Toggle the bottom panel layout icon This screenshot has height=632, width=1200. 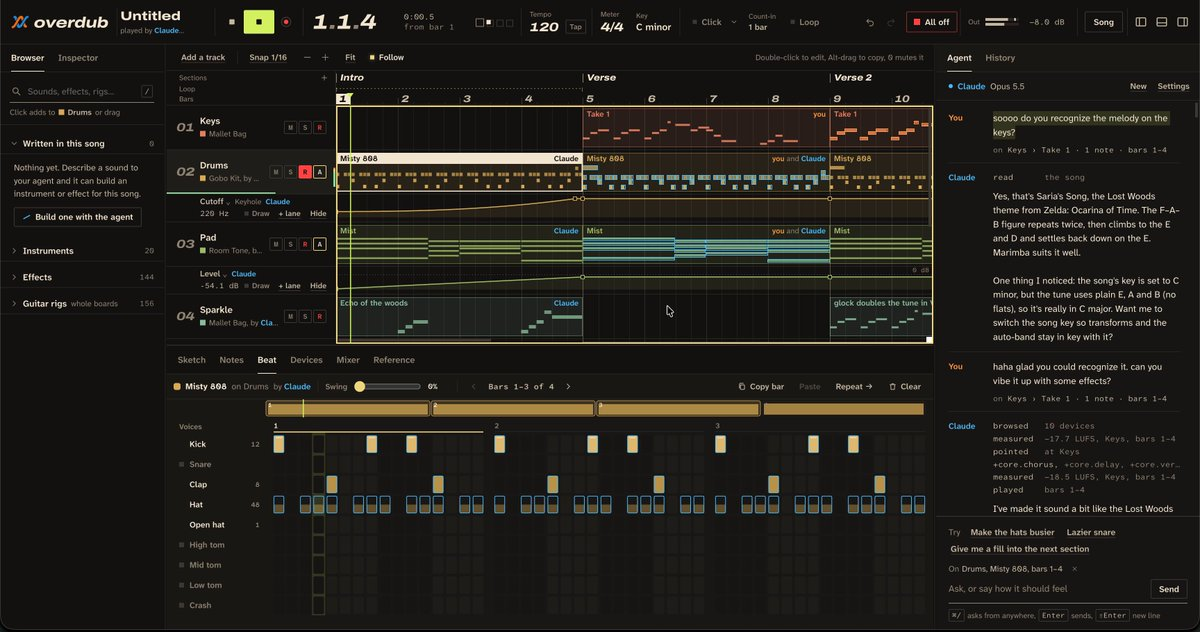click(x=1161, y=22)
